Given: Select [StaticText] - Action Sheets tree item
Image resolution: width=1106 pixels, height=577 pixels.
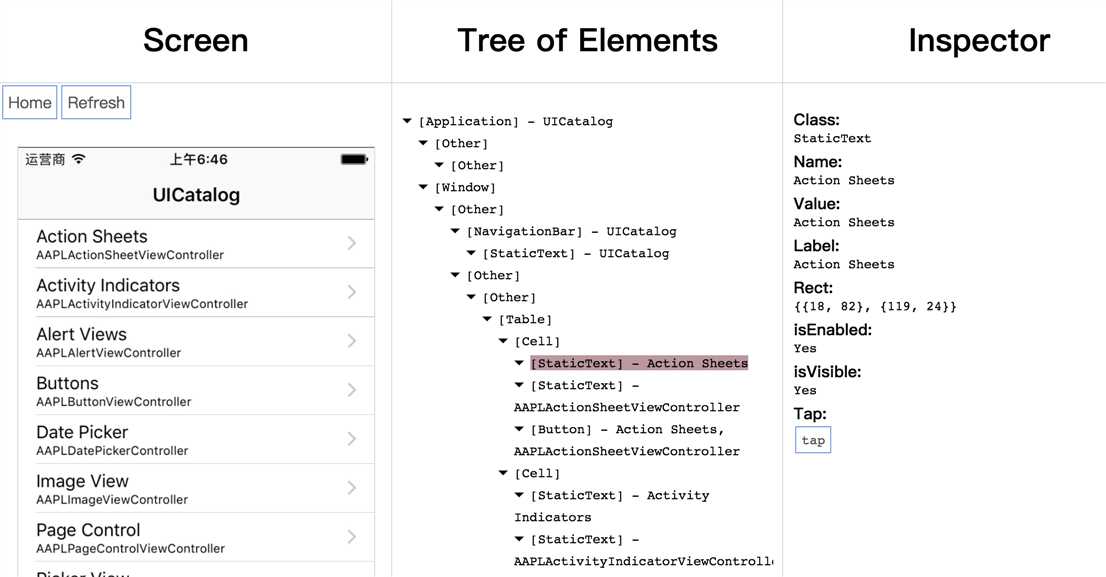Looking at the screenshot, I should [x=639, y=363].
